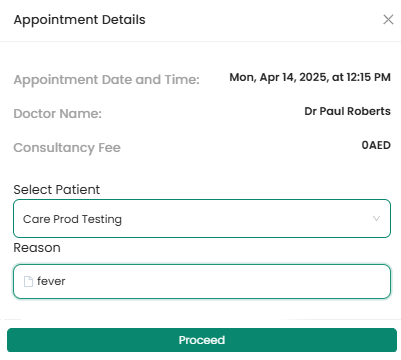
Task: Click the Select Patient field label
Action: [57, 190]
